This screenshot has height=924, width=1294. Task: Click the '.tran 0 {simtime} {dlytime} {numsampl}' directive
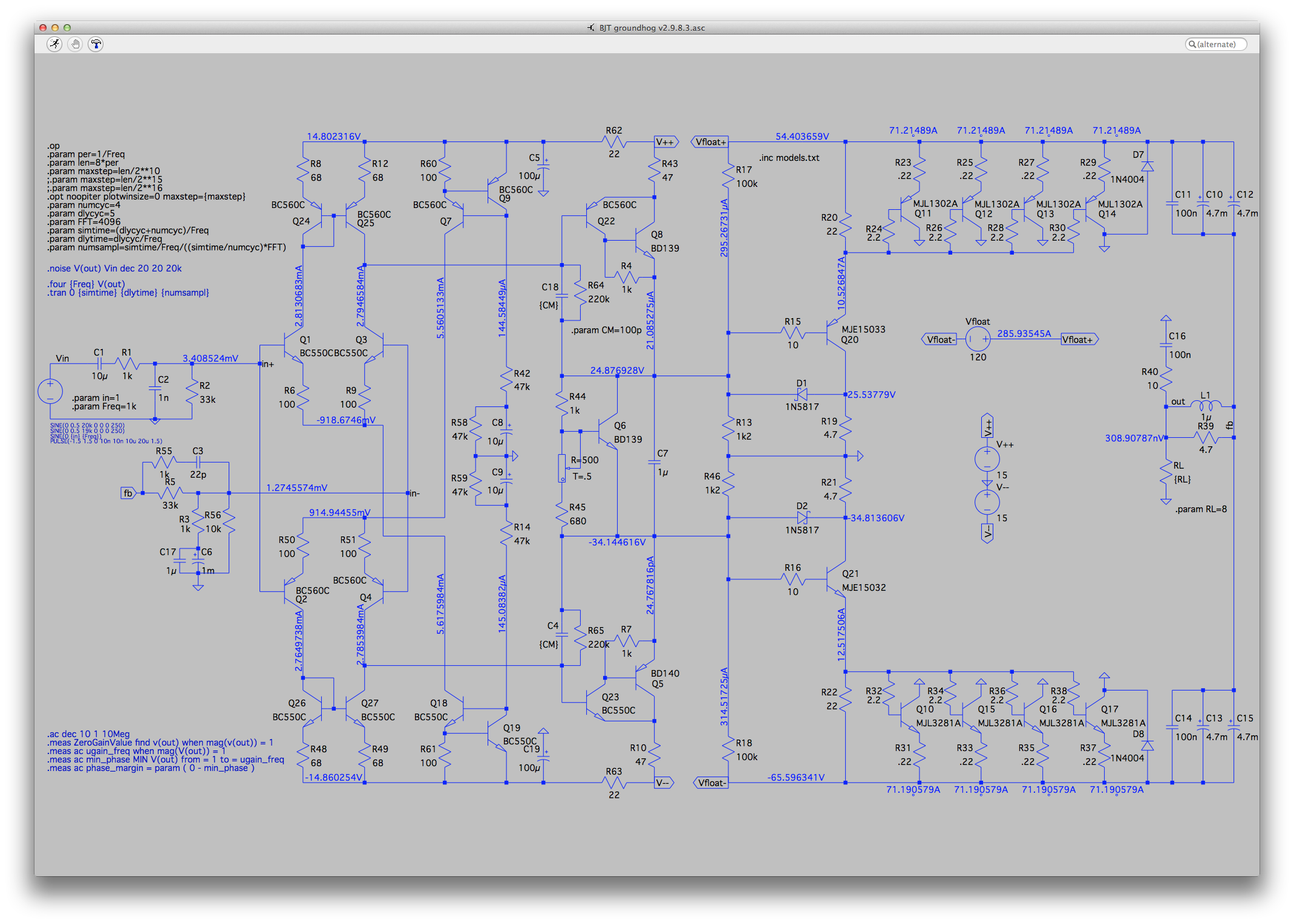128,293
